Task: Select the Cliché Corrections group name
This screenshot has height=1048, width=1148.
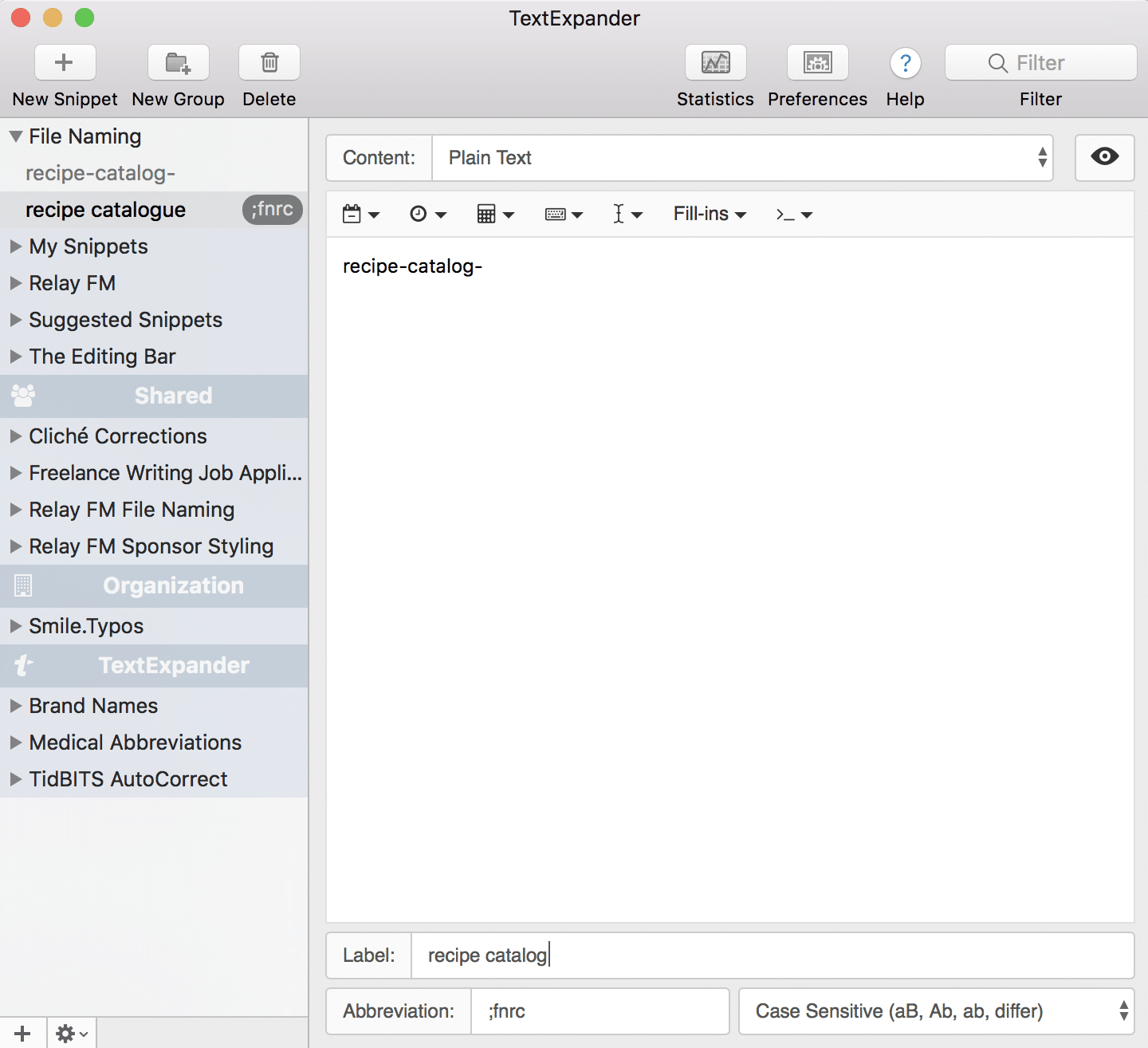Action: tap(118, 436)
